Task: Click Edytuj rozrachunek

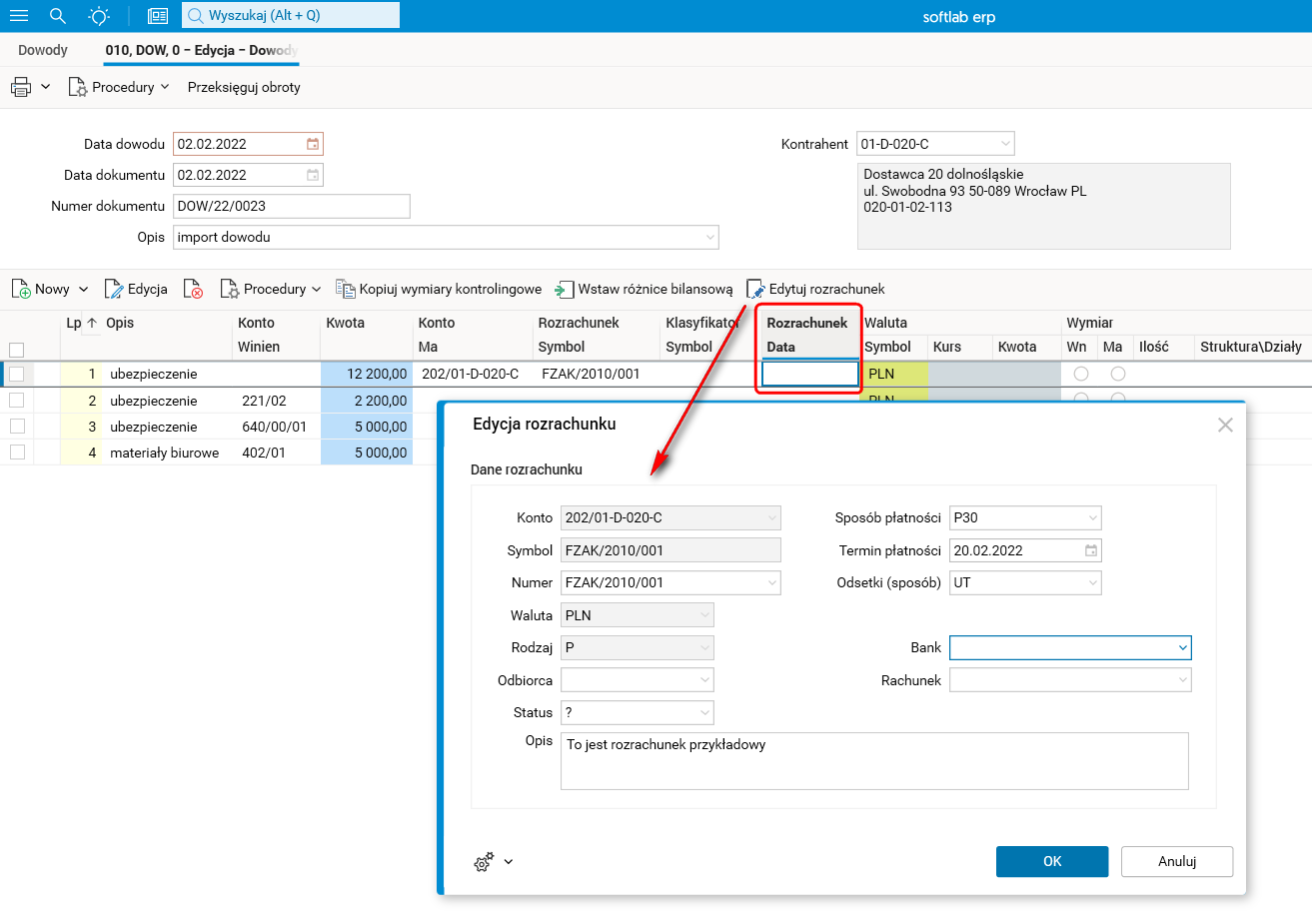Action: (x=815, y=289)
